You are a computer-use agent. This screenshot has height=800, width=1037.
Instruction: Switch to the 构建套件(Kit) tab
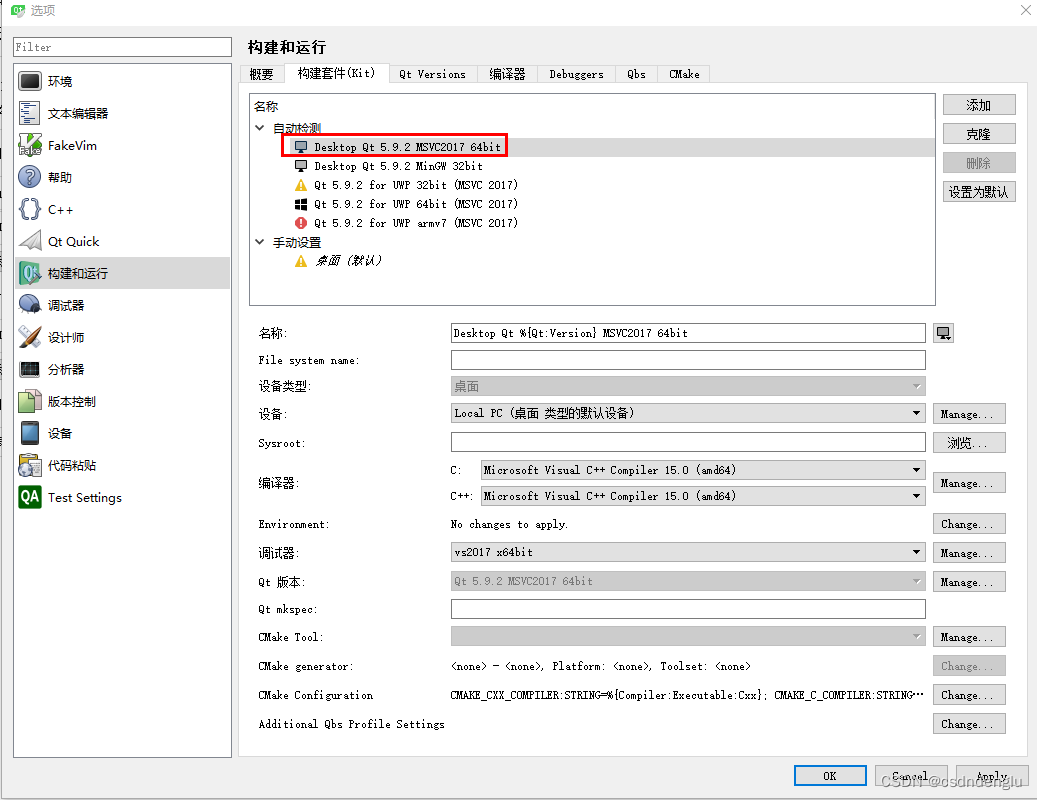click(336, 73)
